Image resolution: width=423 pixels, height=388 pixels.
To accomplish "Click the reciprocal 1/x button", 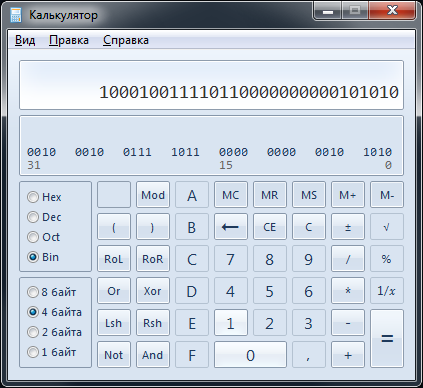I will [387, 291].
